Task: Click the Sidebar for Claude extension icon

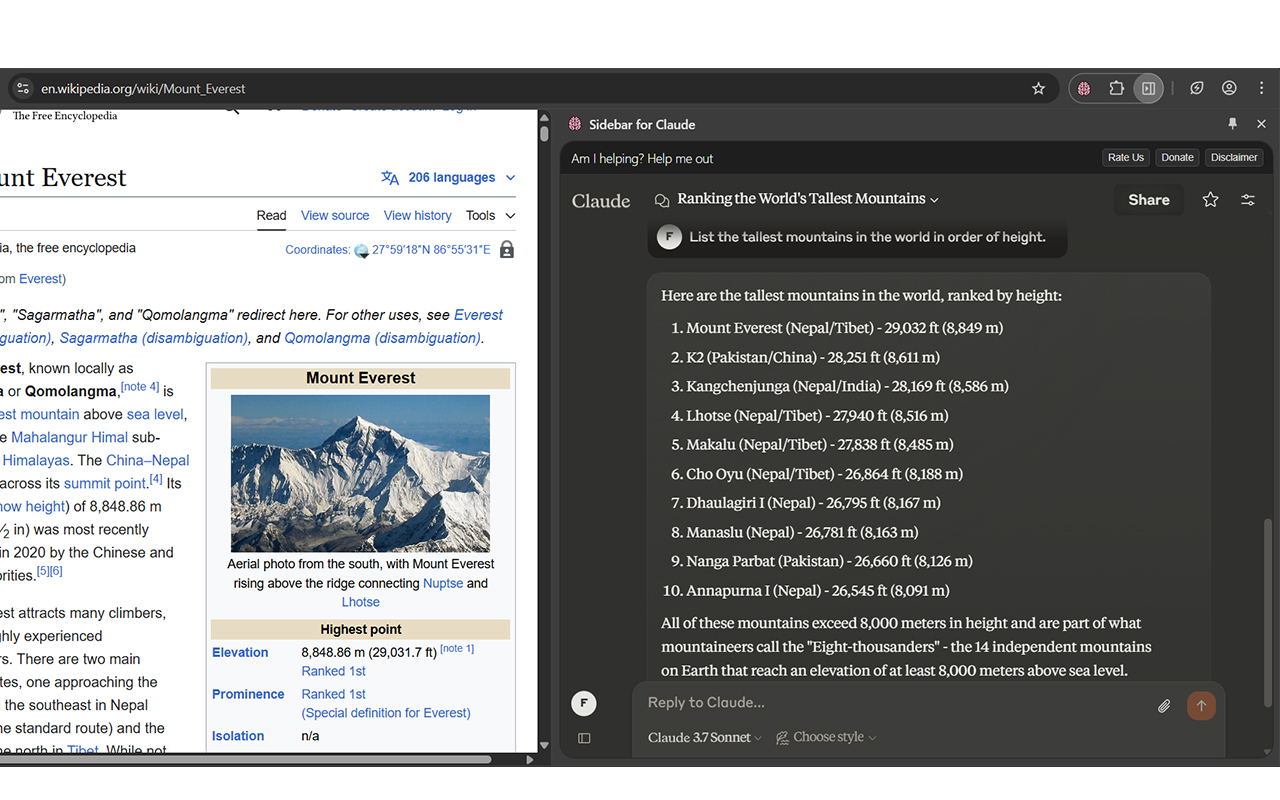Action: [x=1084, y=88]
